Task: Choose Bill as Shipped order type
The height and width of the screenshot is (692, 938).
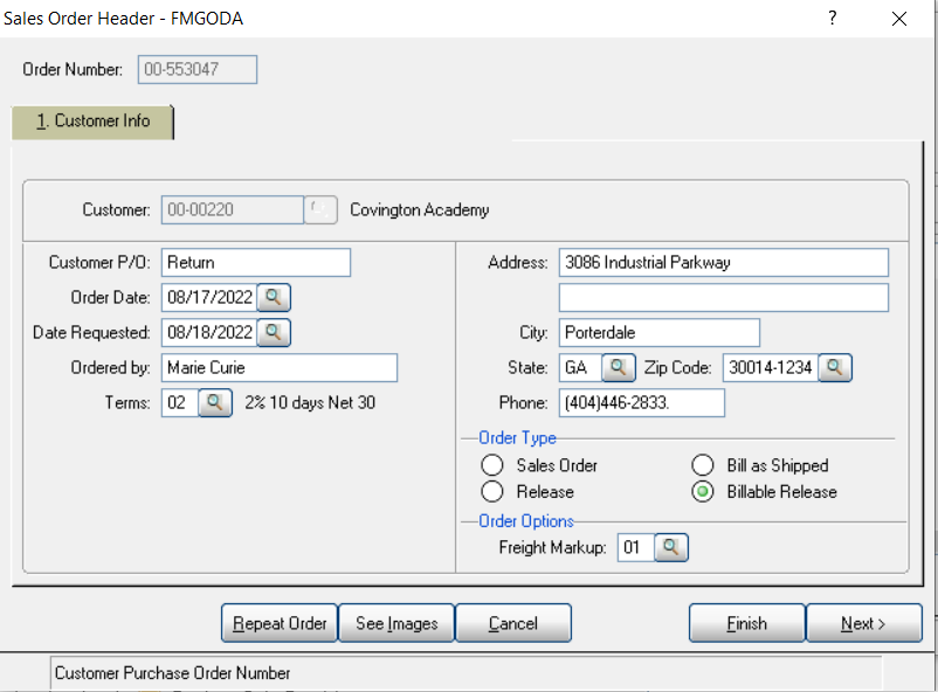Action: (703, 465)
